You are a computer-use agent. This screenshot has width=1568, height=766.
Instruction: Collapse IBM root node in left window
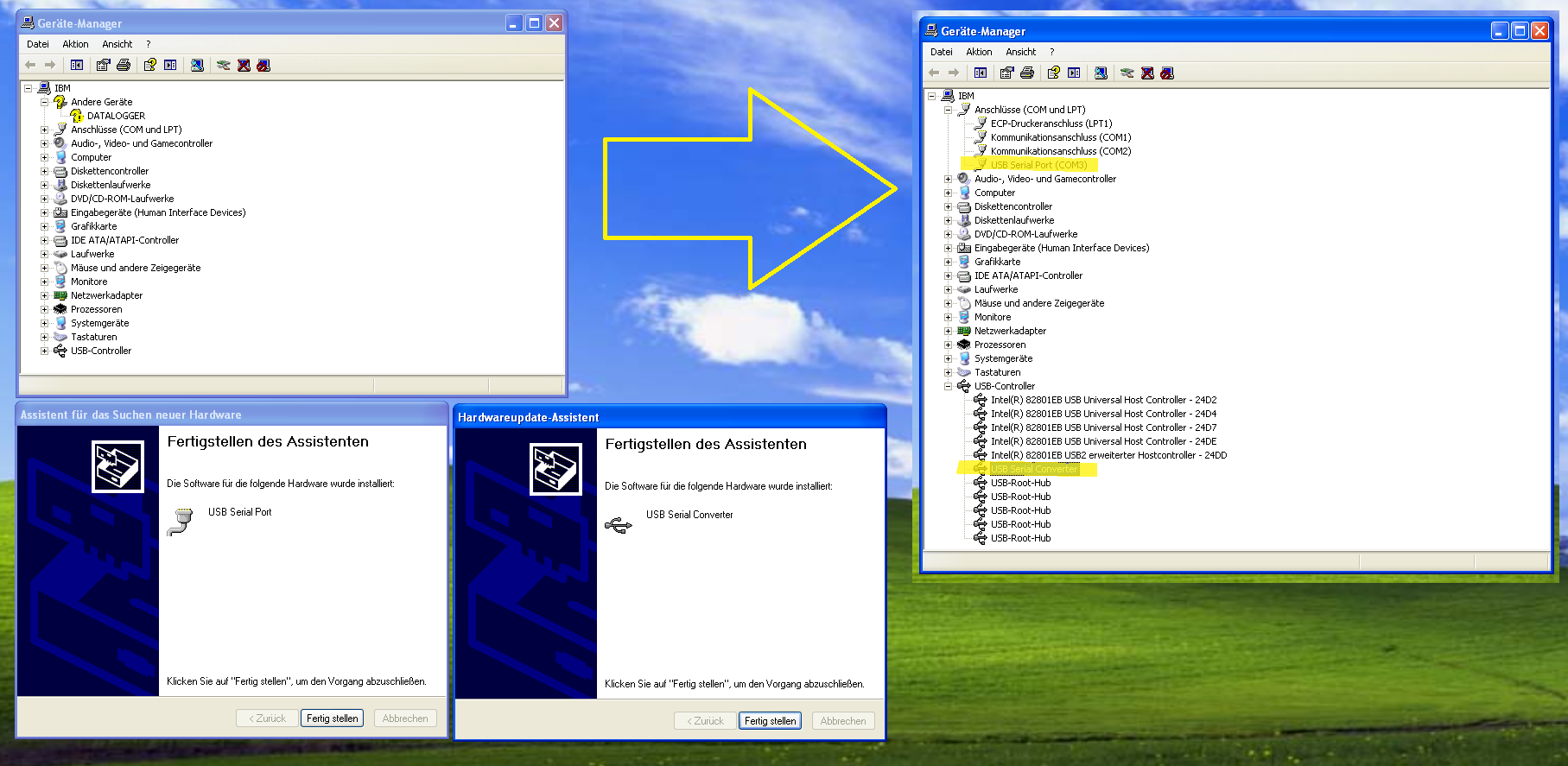pos(28,88)
